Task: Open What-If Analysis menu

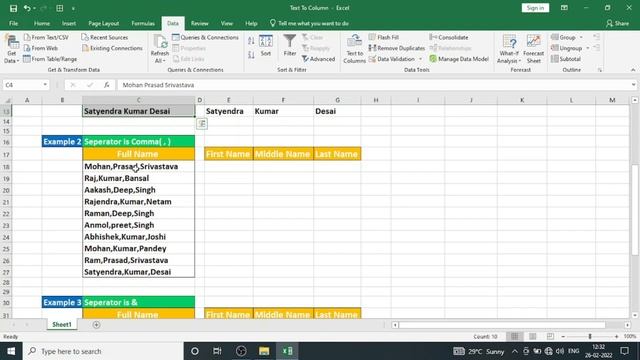Action: pyautogui.click(x=509, y=49)
